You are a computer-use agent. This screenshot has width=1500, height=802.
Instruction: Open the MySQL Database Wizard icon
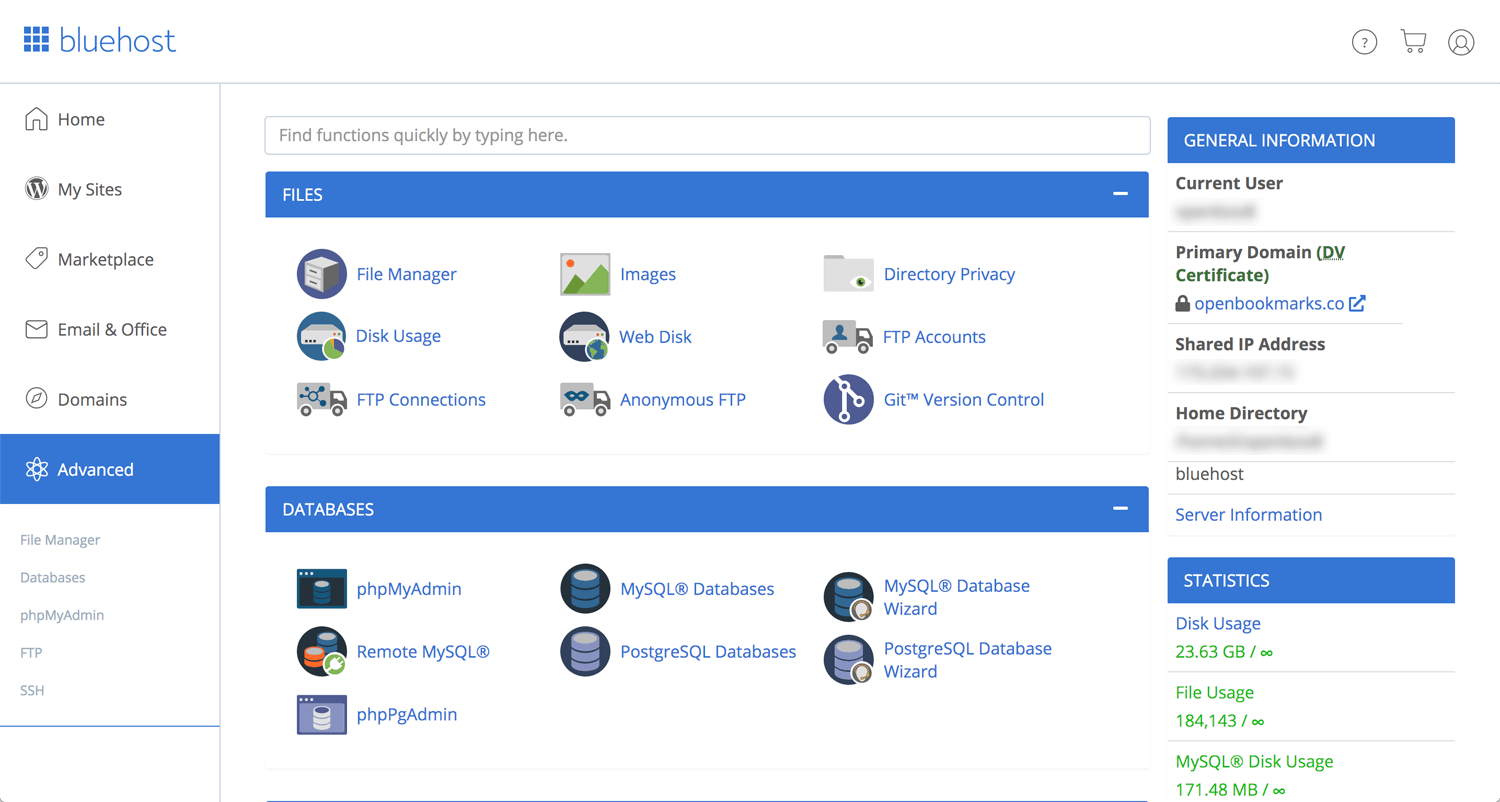(848, 597)
